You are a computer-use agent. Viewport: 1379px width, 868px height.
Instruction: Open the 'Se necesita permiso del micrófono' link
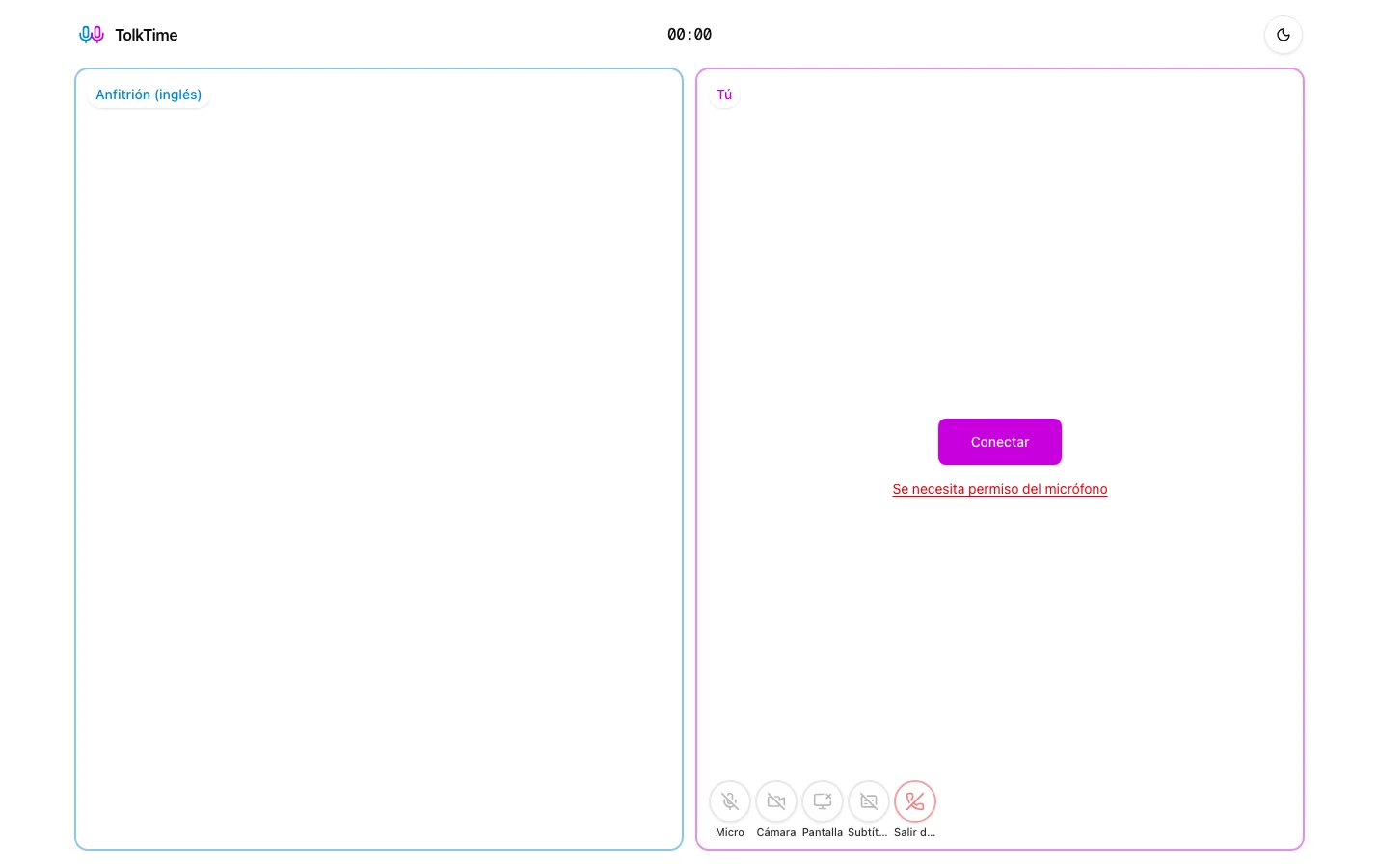[x=1000, y=489]
